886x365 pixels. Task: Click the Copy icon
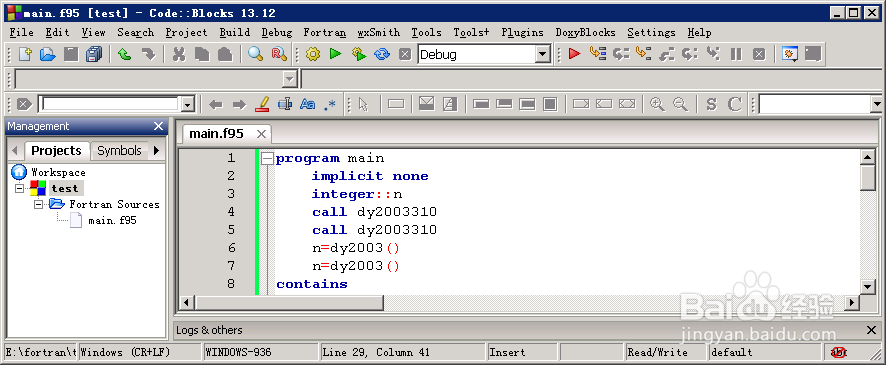202,54
